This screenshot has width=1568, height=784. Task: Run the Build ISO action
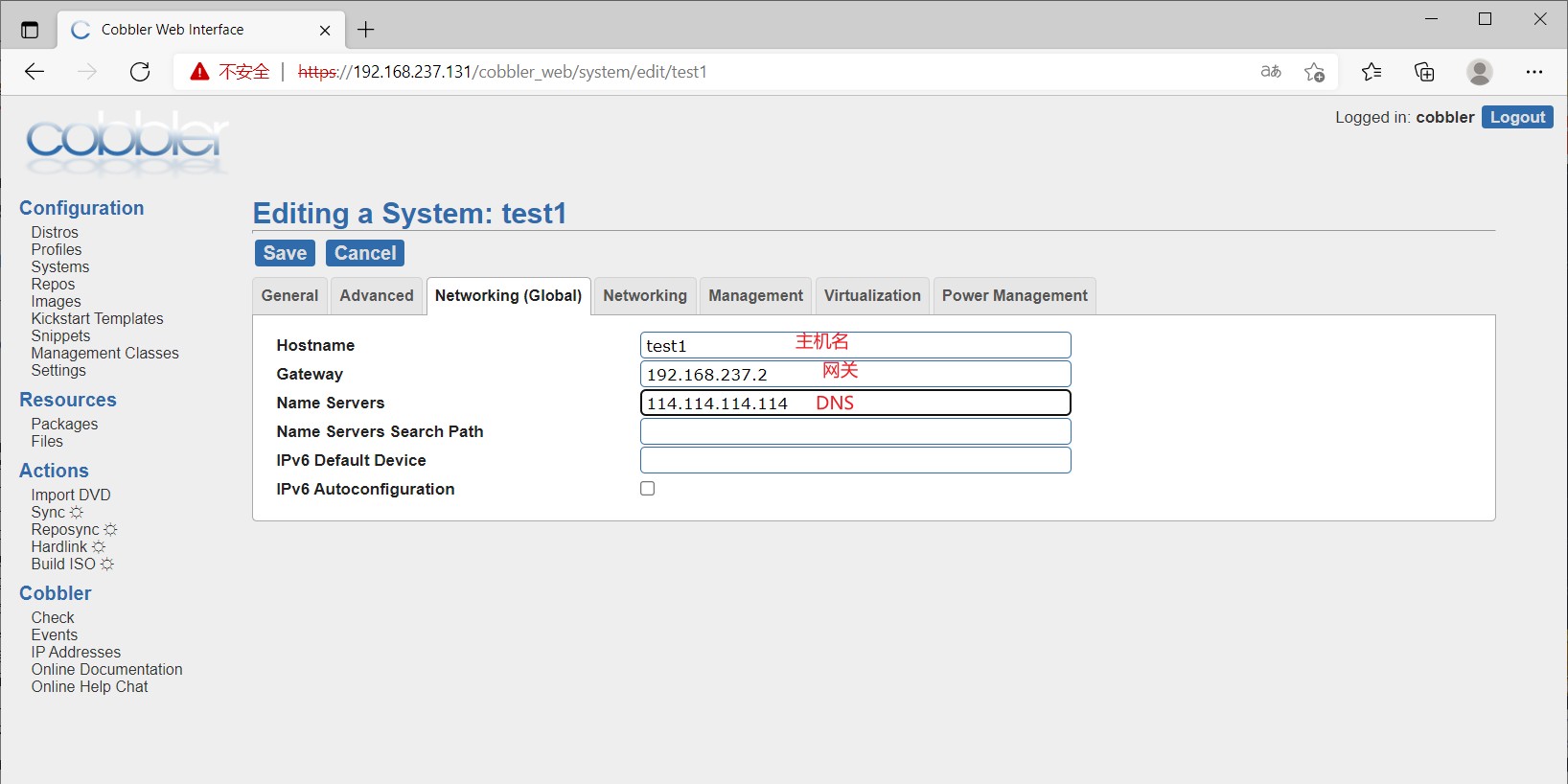tap(72, 564)
